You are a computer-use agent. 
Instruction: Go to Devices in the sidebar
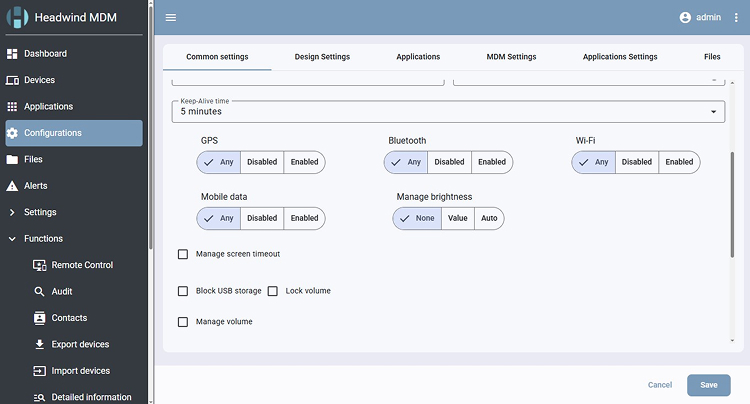tap(74, 80)
